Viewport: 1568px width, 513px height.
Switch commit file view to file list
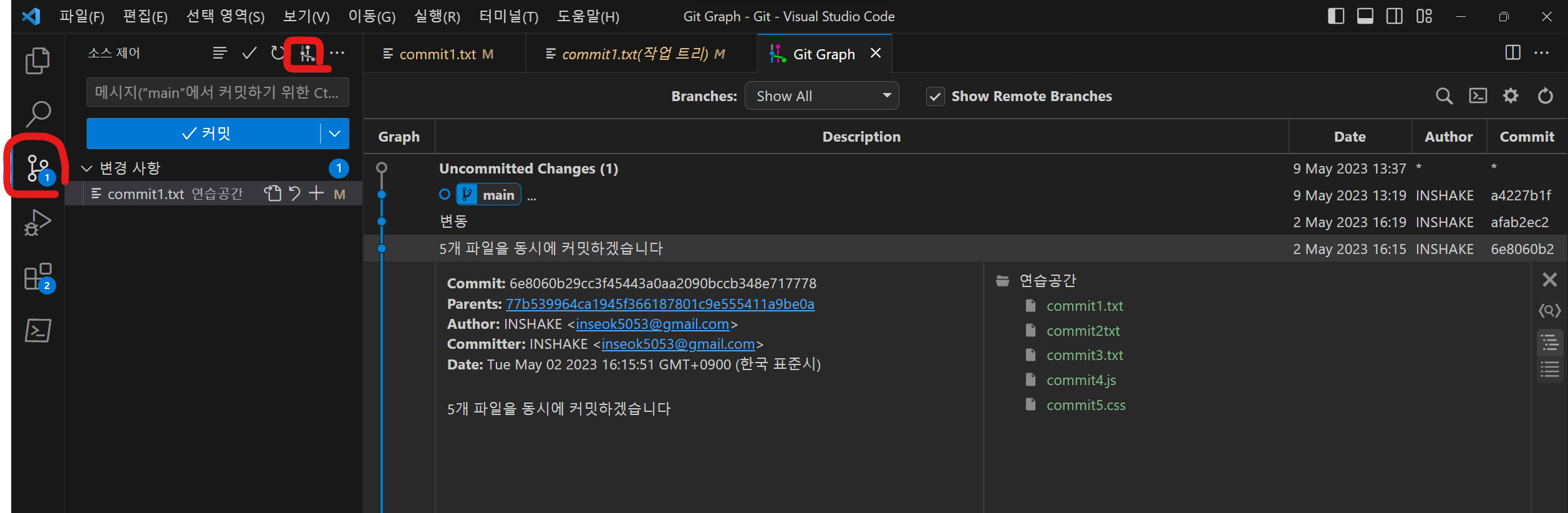(x=1549, y=369)
